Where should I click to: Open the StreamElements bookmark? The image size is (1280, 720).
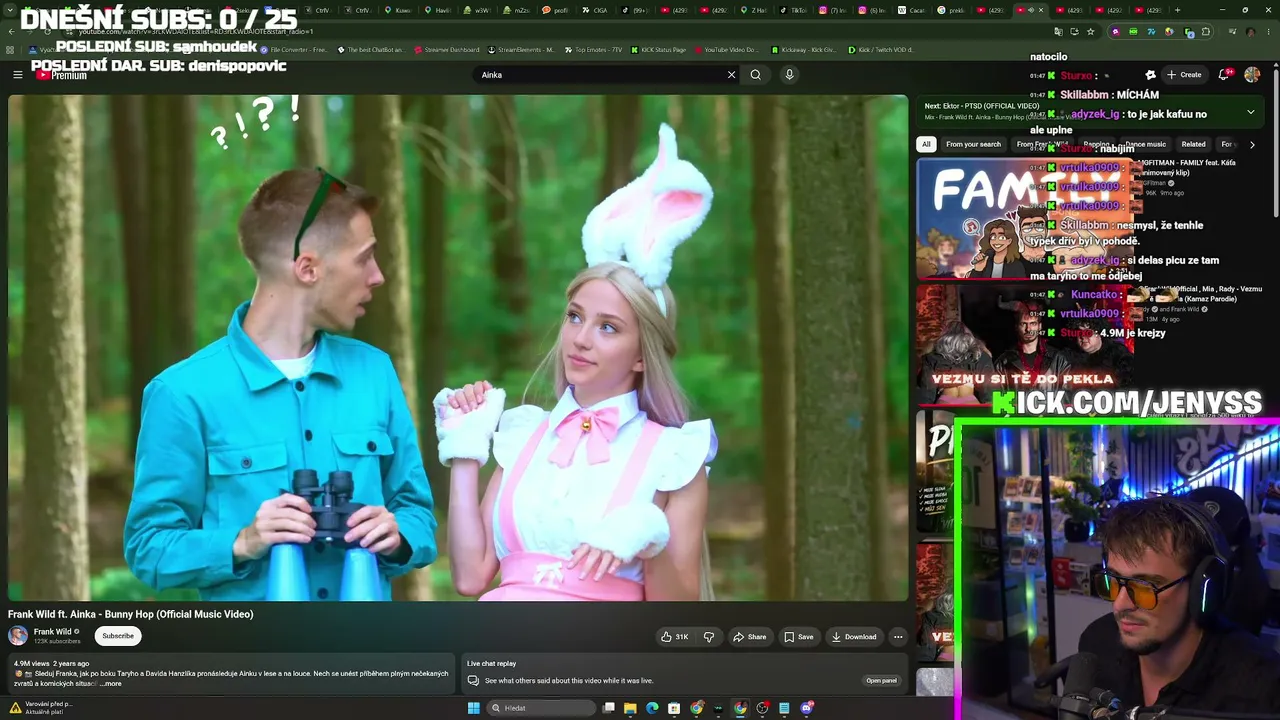[x=520, y=49]
